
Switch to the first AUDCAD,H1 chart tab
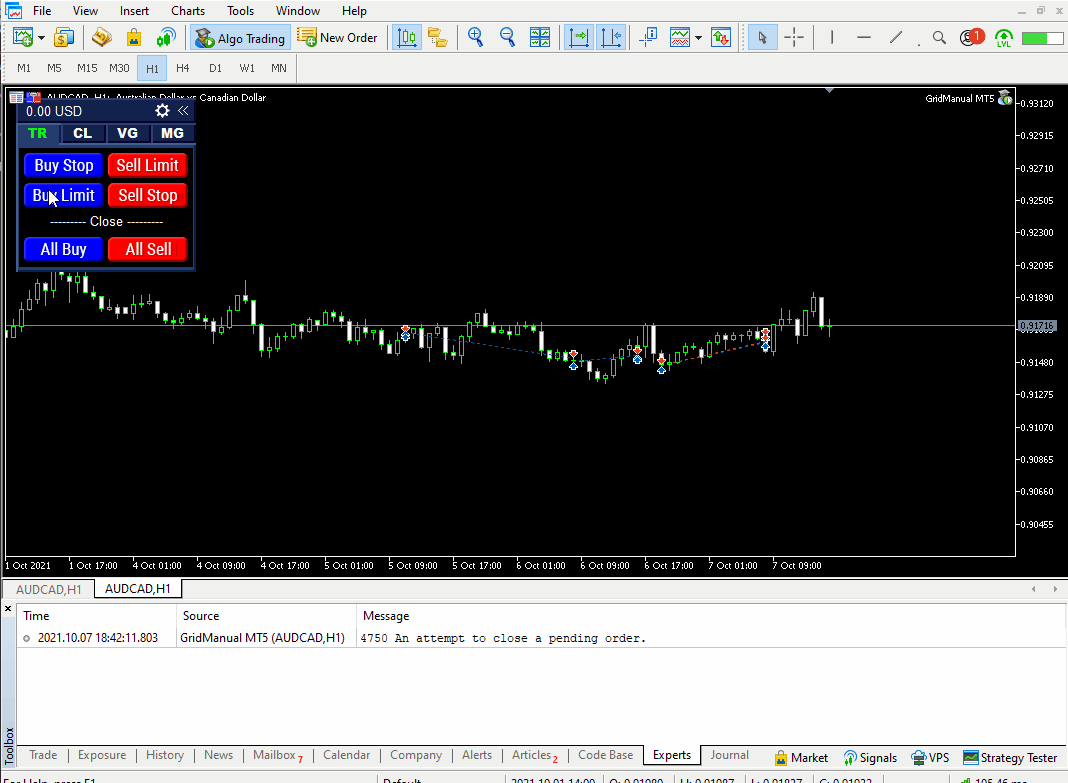point(48,589)
